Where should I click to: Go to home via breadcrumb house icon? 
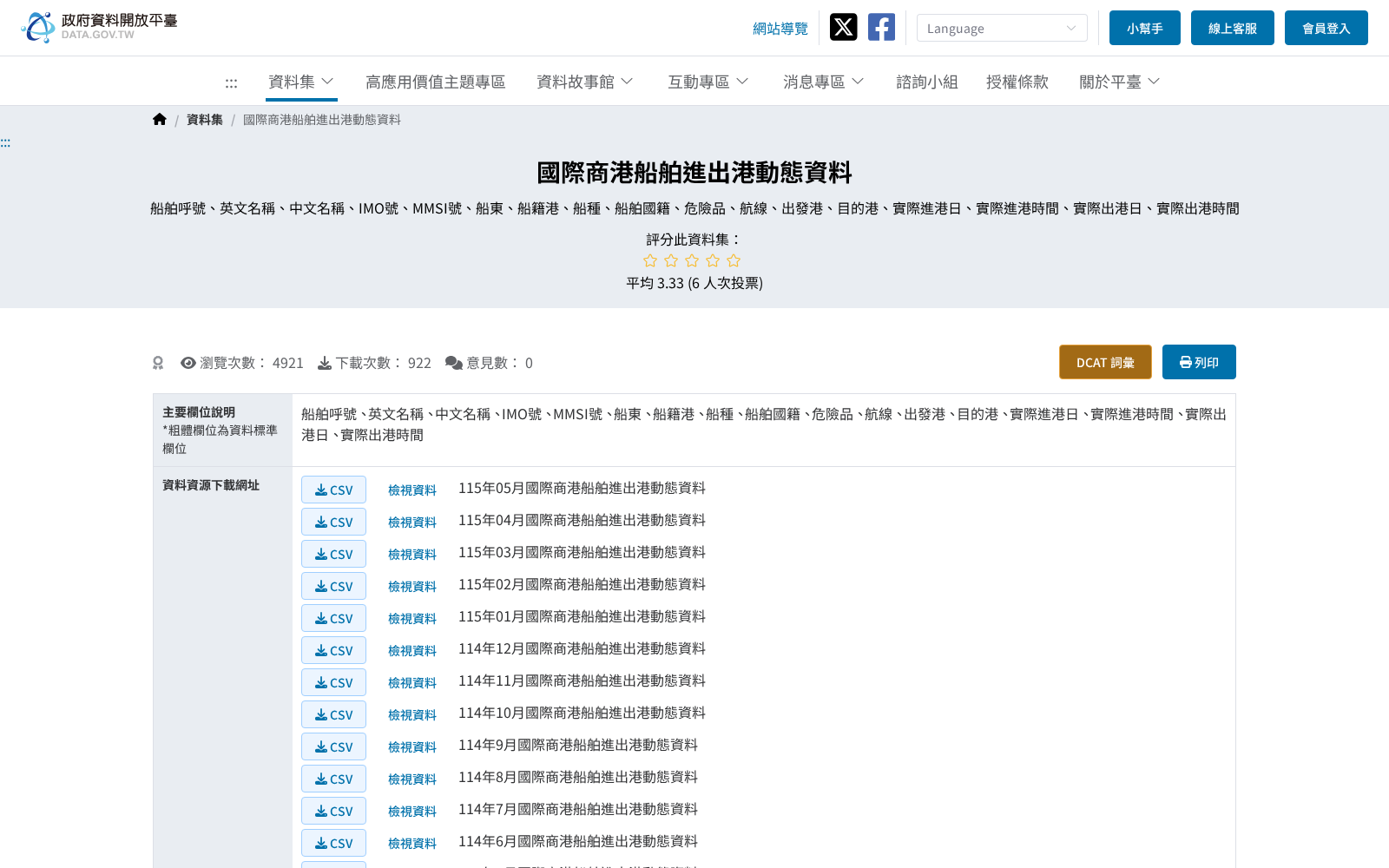160,120
